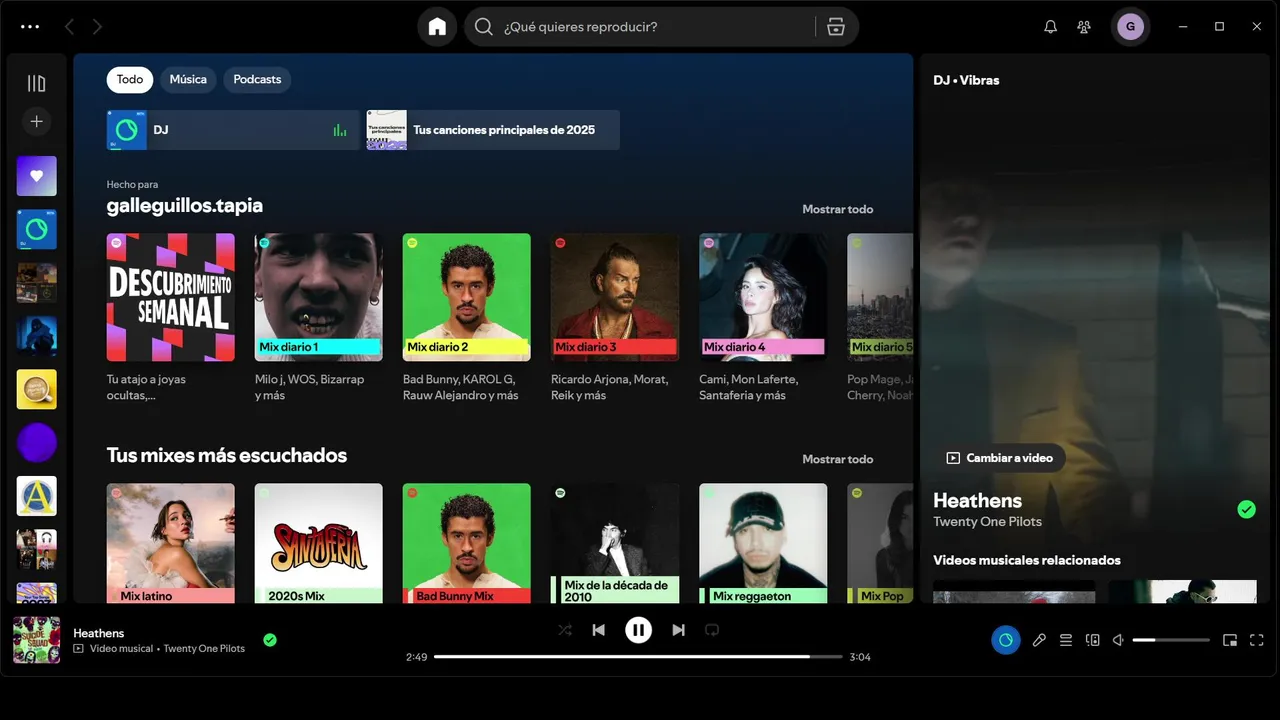
Task: Click DJ • Vibras panel header
Action: pos(966,80)
